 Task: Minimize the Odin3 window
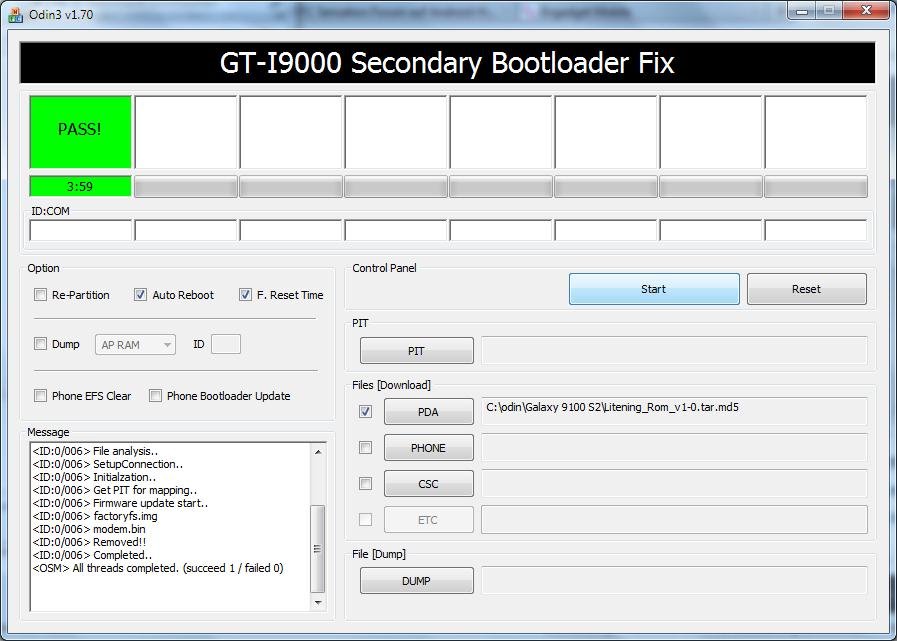(801, 11)
